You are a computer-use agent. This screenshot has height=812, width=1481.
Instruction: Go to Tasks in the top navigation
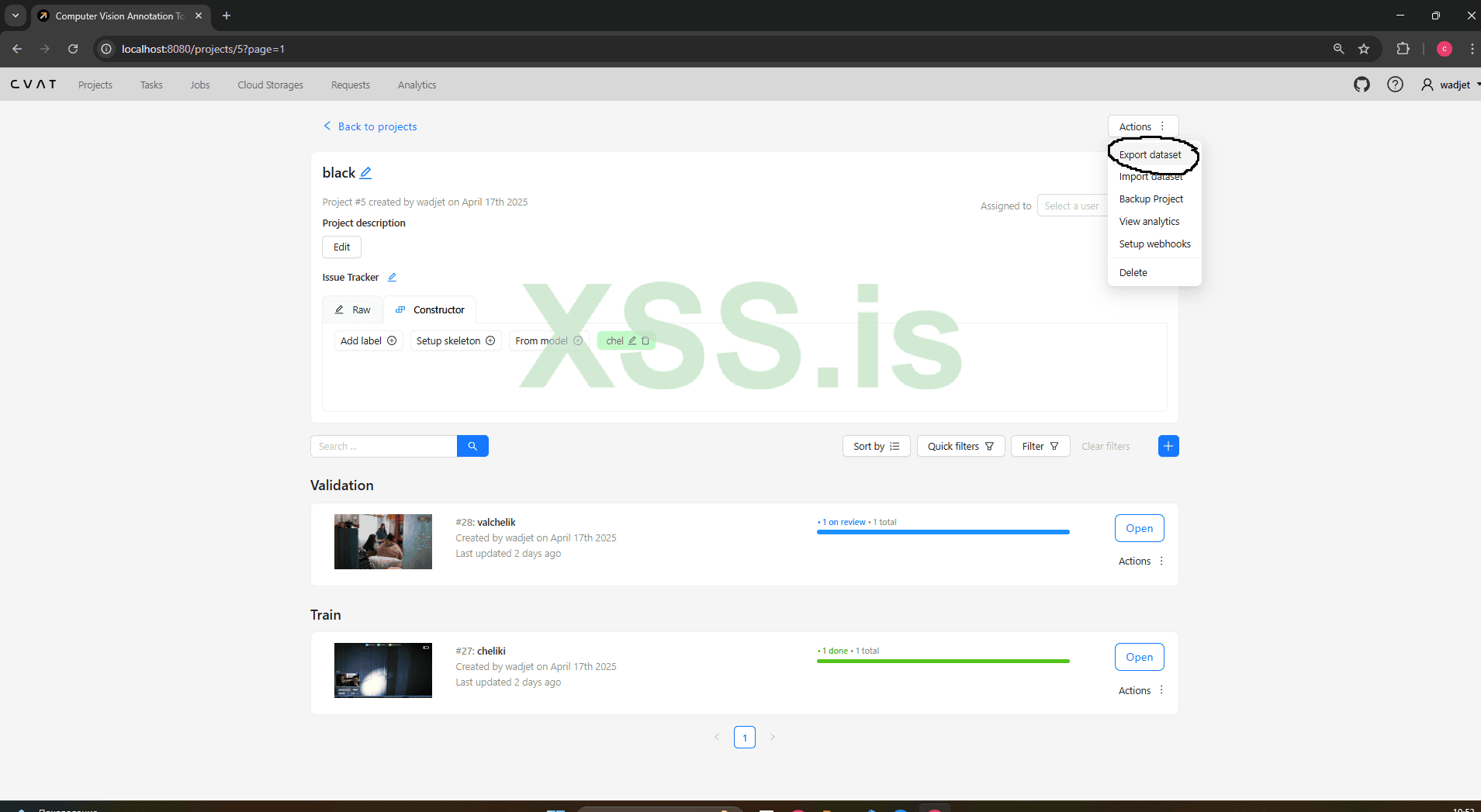(x=151, y=85)
